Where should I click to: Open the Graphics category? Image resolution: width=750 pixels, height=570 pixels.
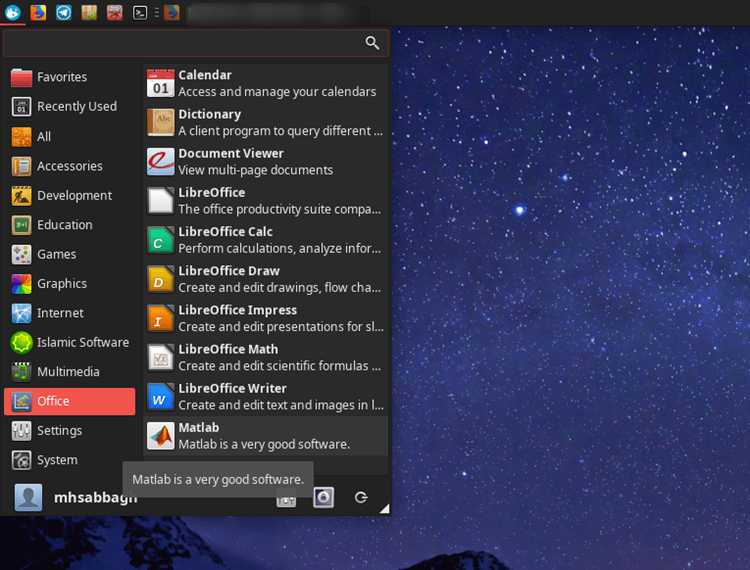70,284
